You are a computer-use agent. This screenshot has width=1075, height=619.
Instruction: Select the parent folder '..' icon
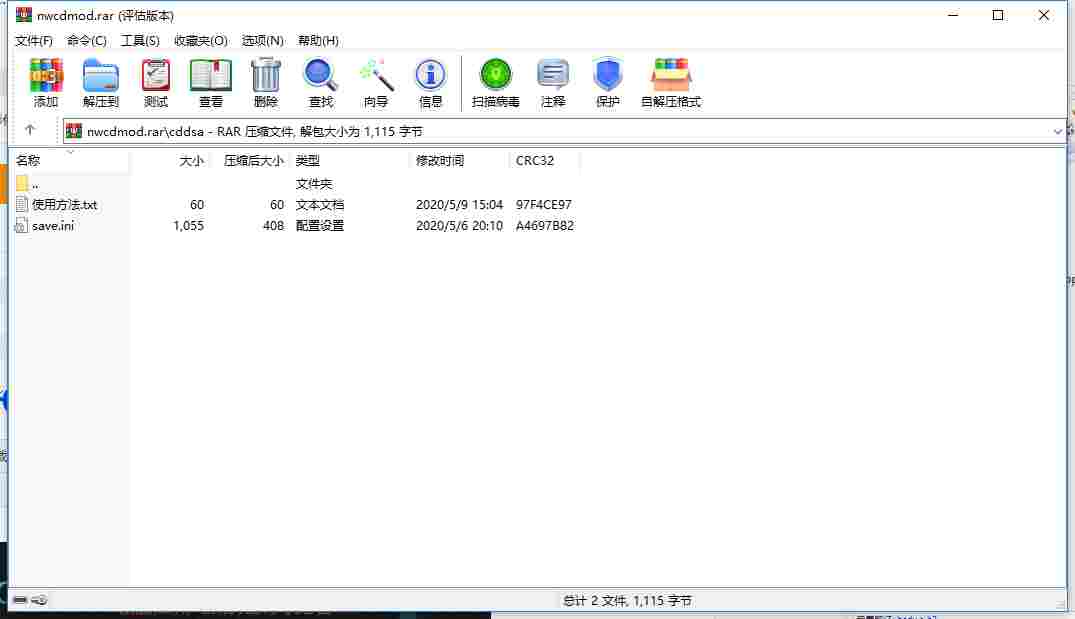[x=22, y=183]
